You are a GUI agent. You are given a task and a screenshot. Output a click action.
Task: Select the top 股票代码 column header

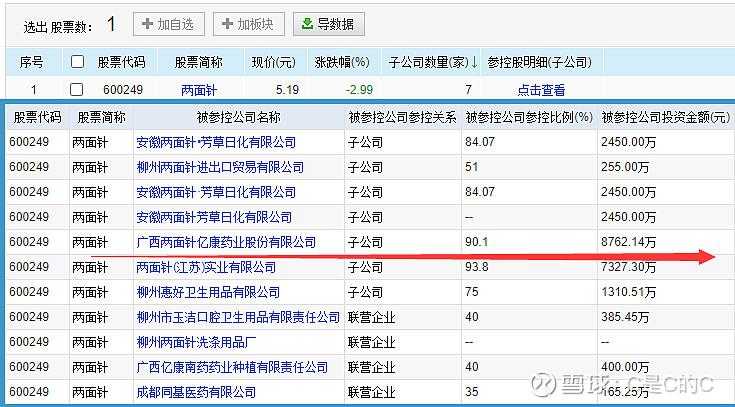coord(121,62)
